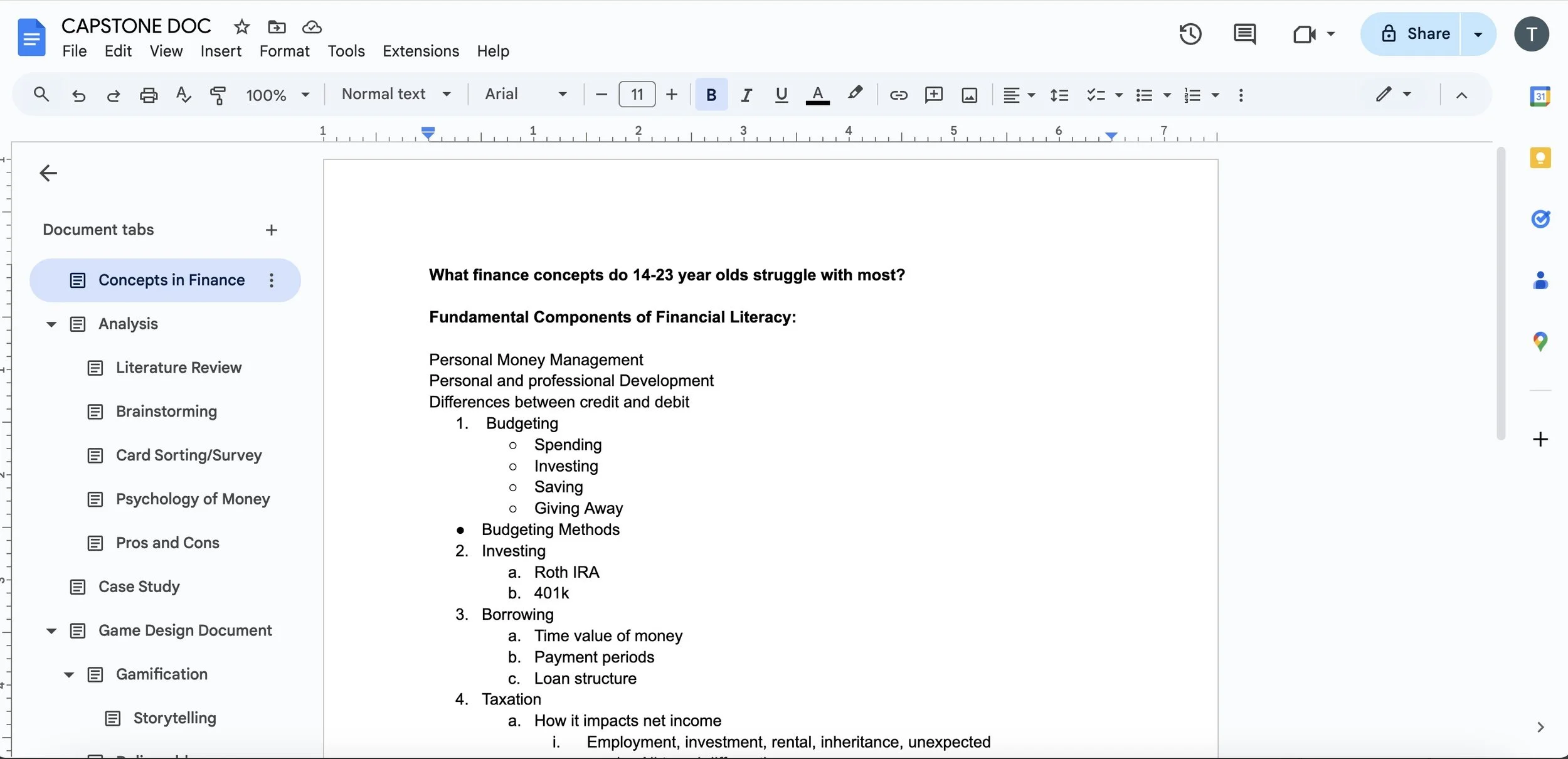Switch to Psychology of Money tab
This screenshot has width=1568, height=759.
[x=193, y=499]
